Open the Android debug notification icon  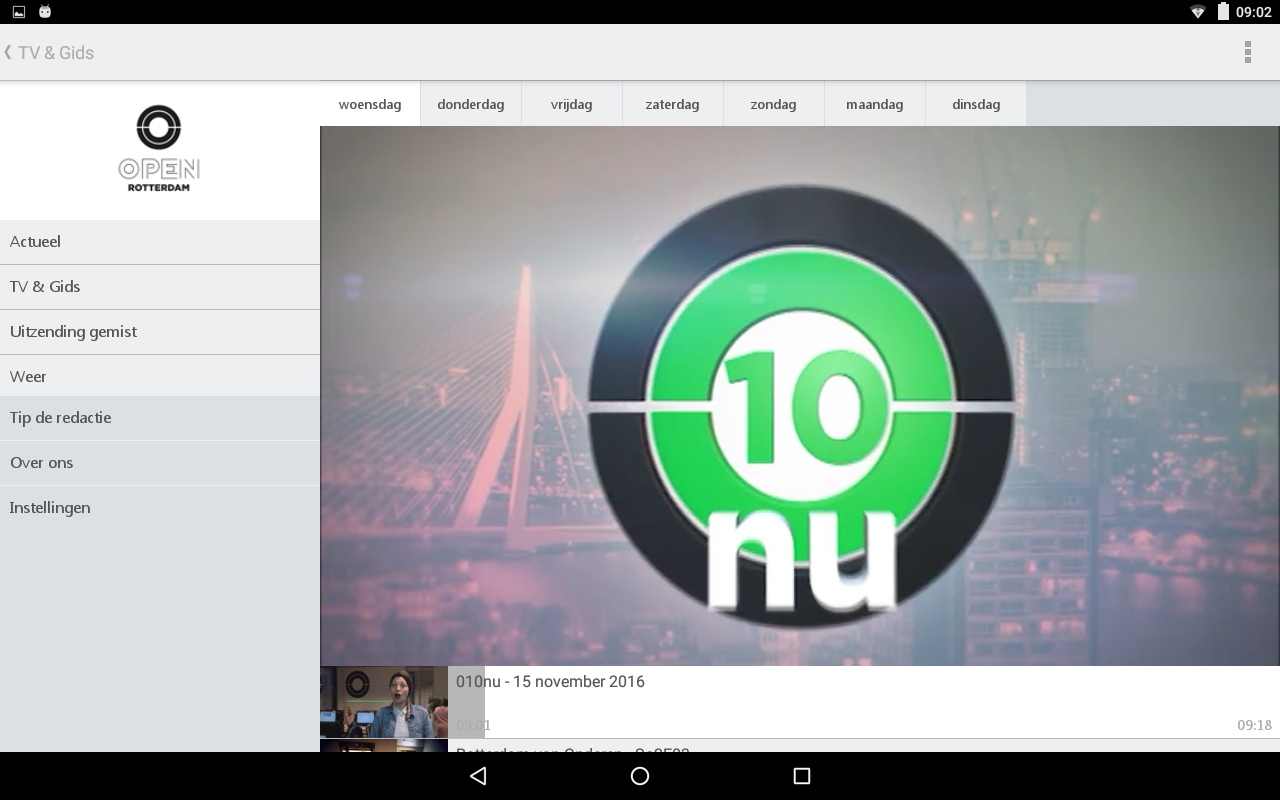45,12
